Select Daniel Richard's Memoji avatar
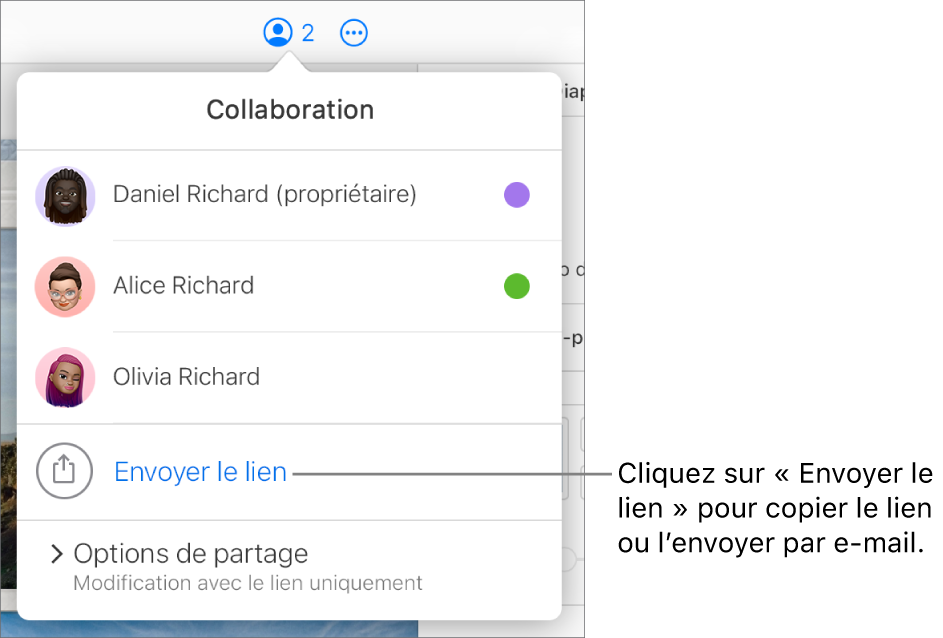Screen dimensions: 943x638 [65, 196]
